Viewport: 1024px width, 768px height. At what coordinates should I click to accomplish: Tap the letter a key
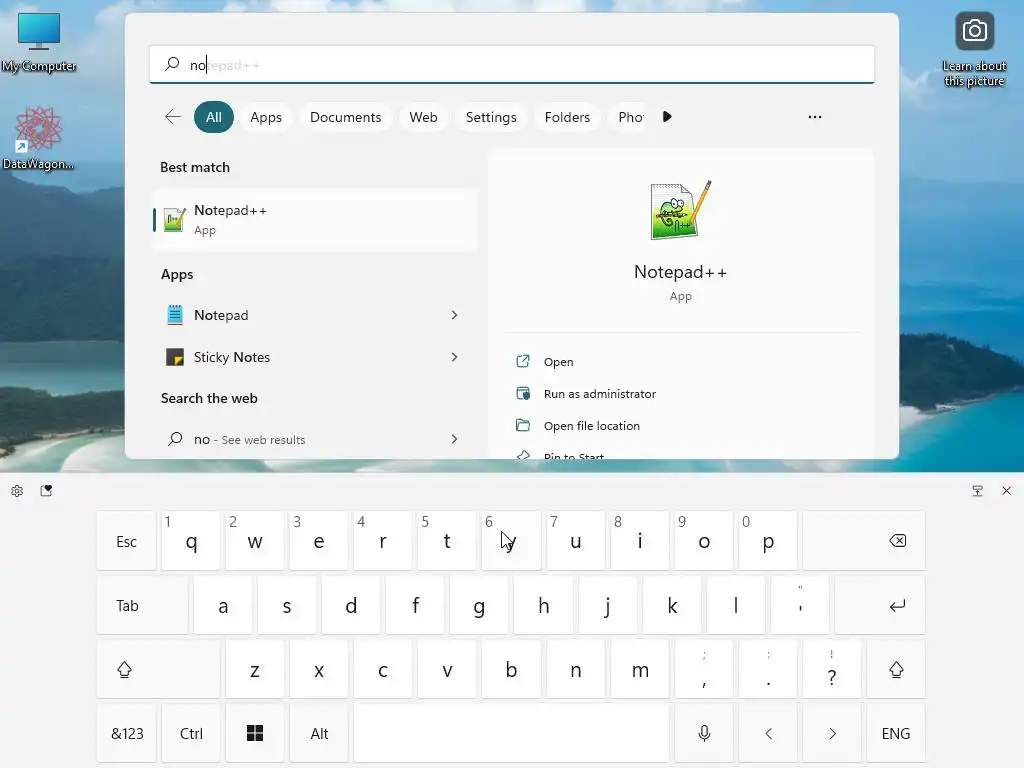tap(223, 605)
